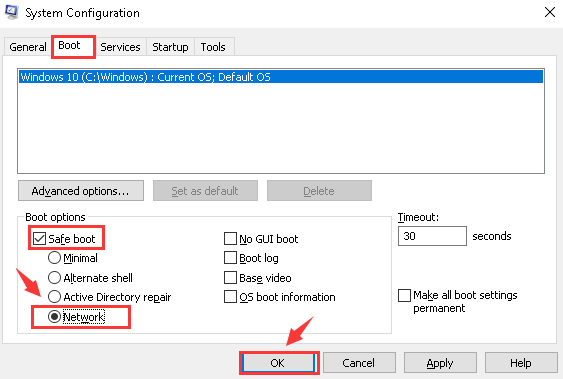Click the Set as default button

(205, 191)
